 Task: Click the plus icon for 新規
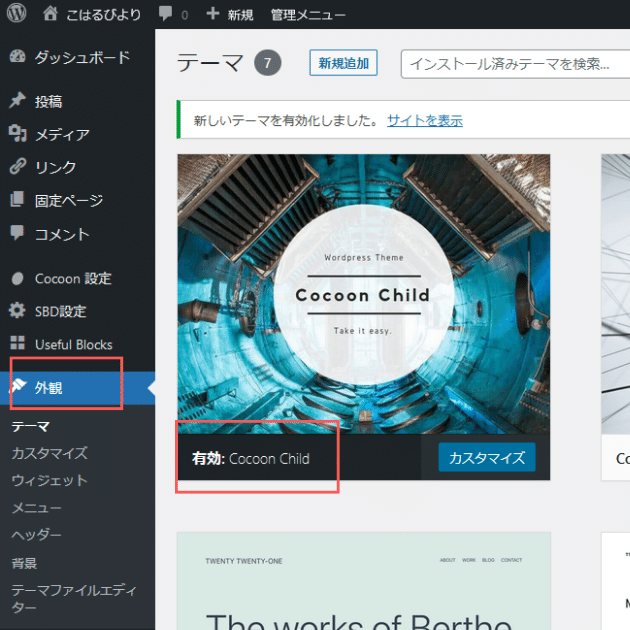coord(213,14)
